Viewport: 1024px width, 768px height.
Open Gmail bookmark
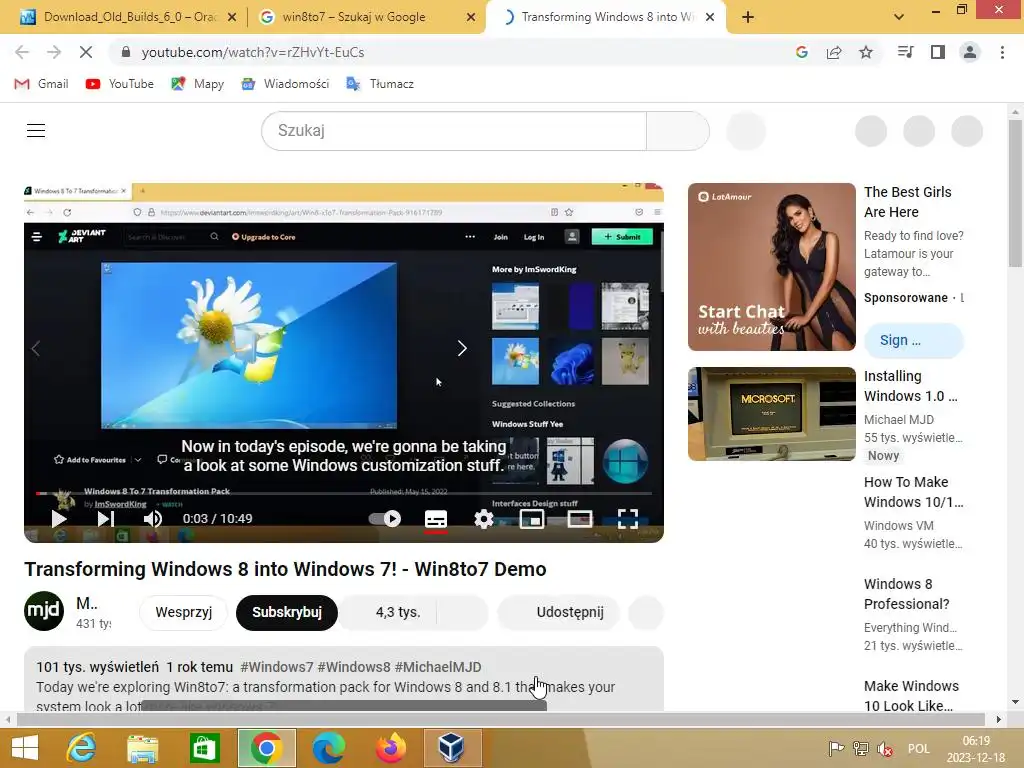41,84
